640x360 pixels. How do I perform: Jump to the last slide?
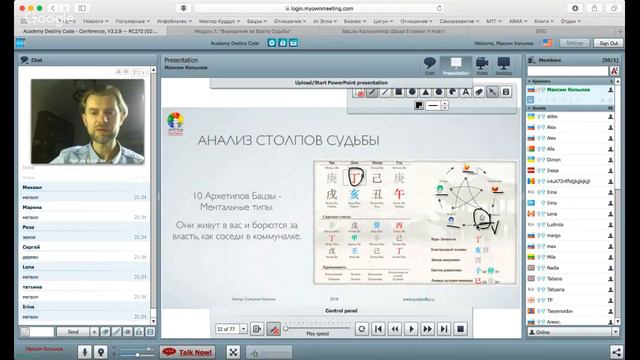444,329
